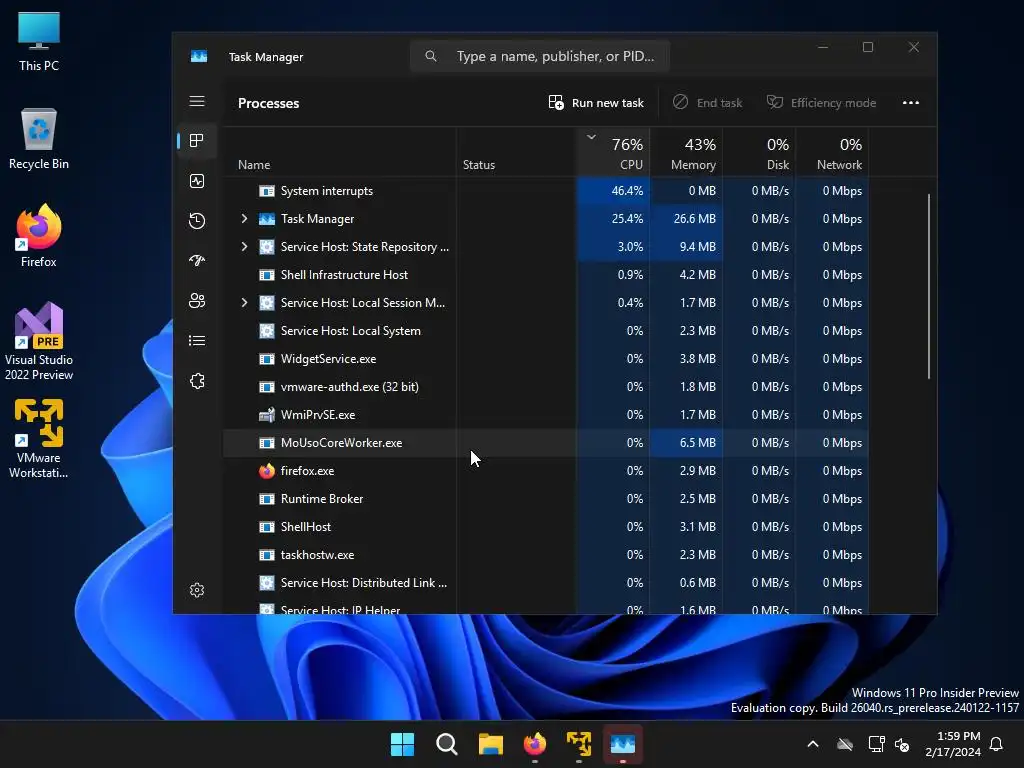Viewport: 1024px width, 768px height.
Task: Expand the Task Manager process group
Action: 244,219
